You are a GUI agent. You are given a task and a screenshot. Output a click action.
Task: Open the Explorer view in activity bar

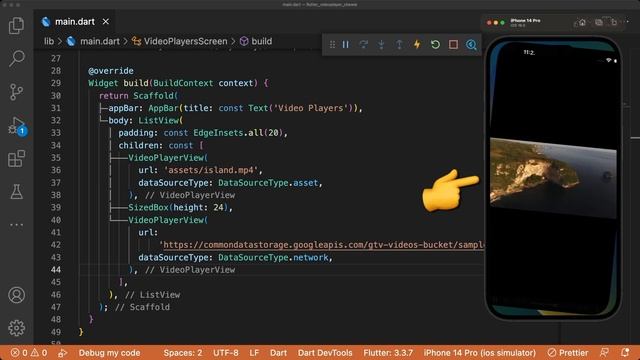tap(16, 25)
